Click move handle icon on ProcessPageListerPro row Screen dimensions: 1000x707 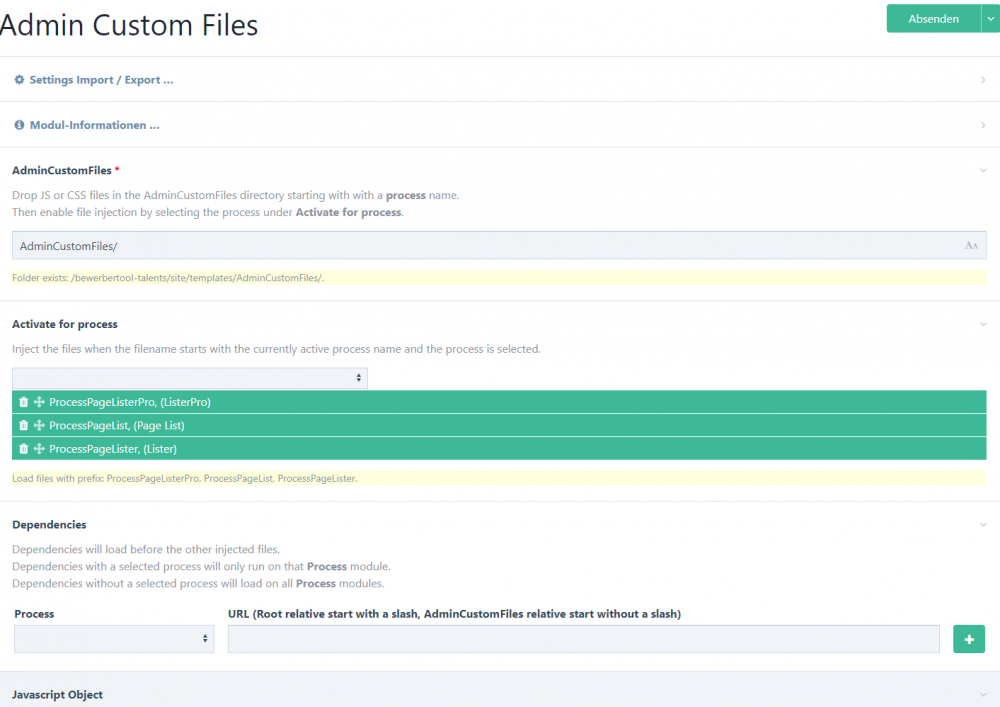tap(39, 402)
